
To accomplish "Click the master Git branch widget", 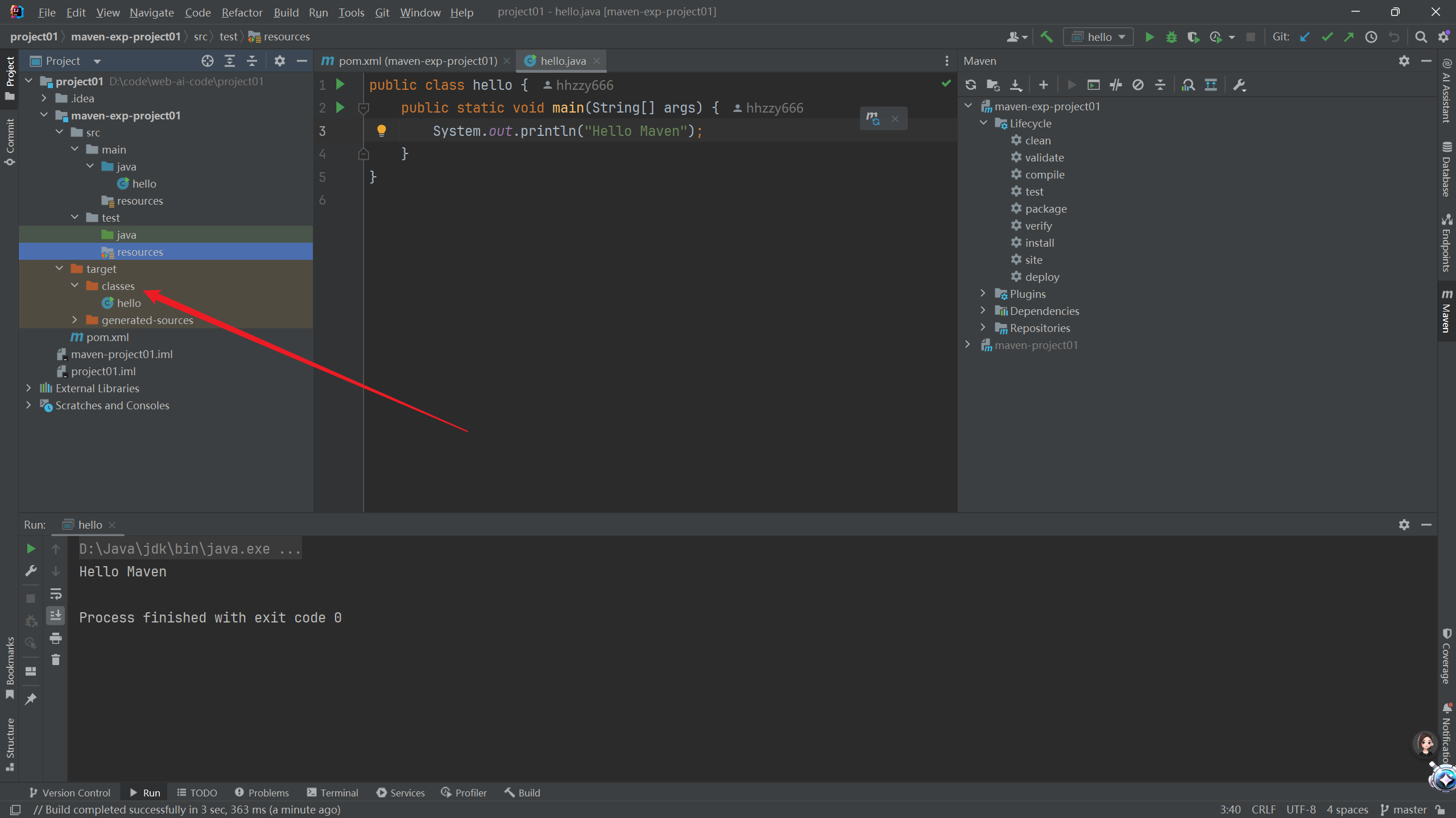I will (x=1404, y=809).
